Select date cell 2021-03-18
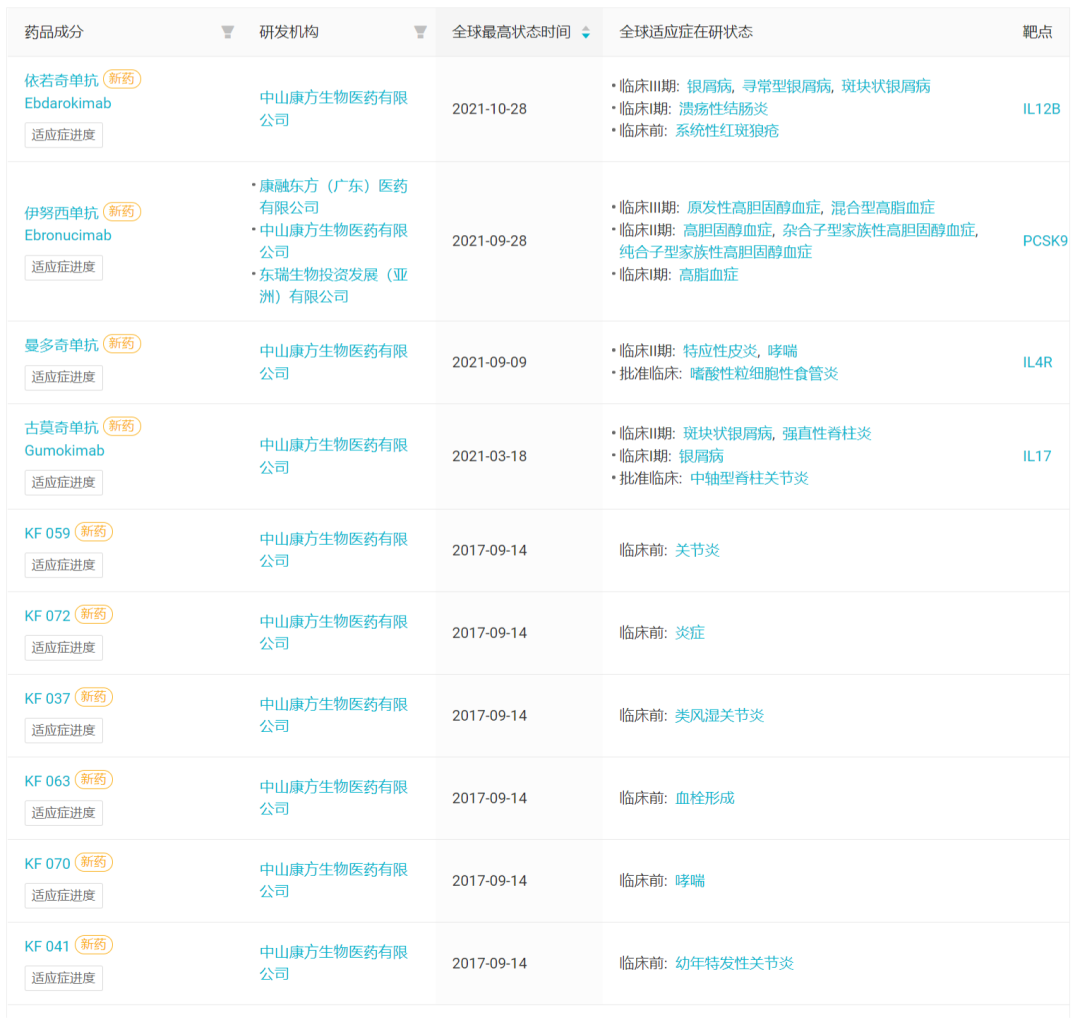 tap(489, 456)
